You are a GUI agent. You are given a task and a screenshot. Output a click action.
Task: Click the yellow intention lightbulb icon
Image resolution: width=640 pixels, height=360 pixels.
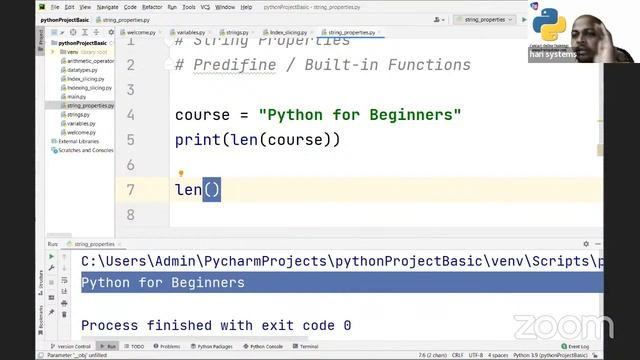pos(181,173)
